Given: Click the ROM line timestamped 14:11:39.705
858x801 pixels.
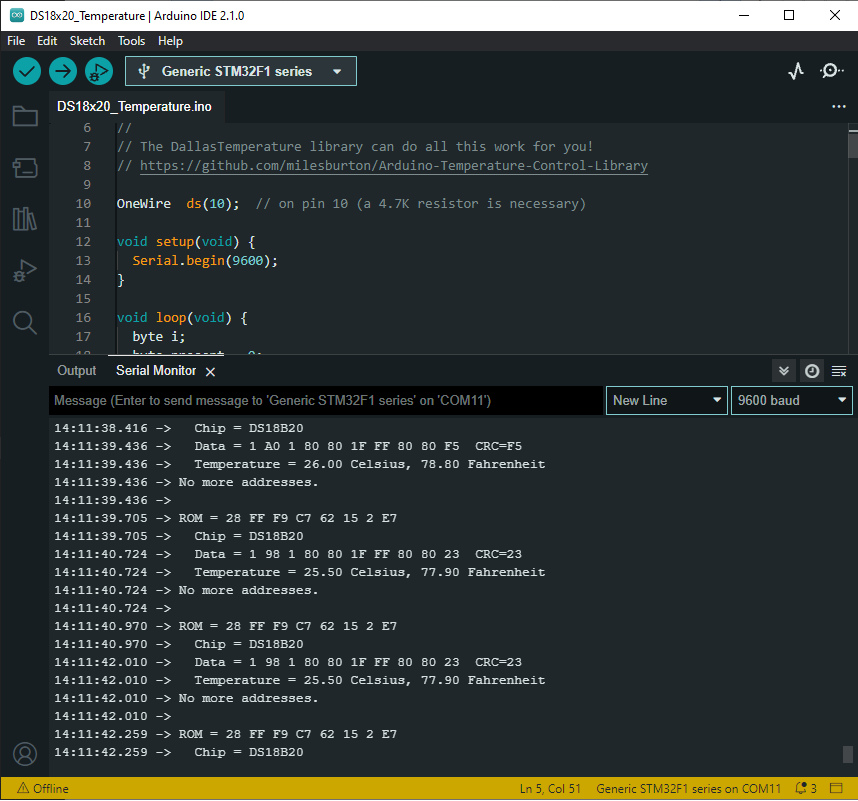Looking at the screenshot, I should point(225,518).
